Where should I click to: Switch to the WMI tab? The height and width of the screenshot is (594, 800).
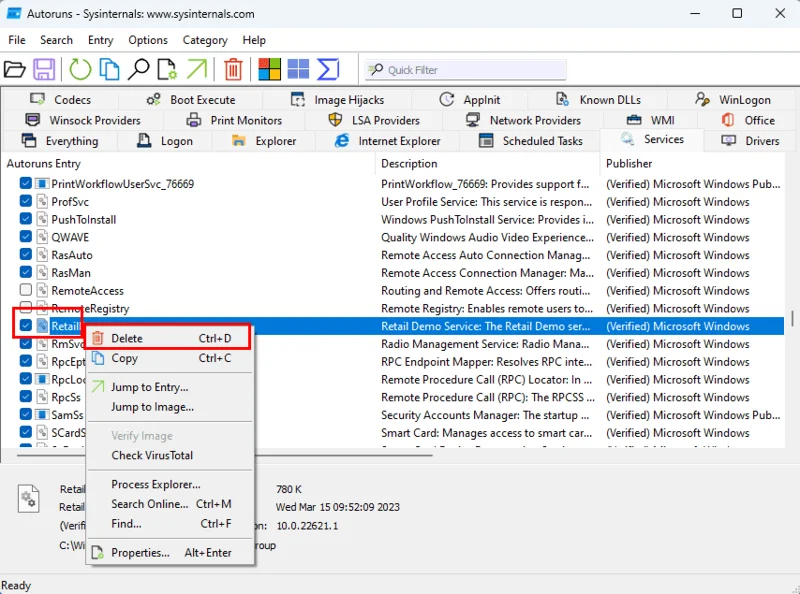point(650,120)
